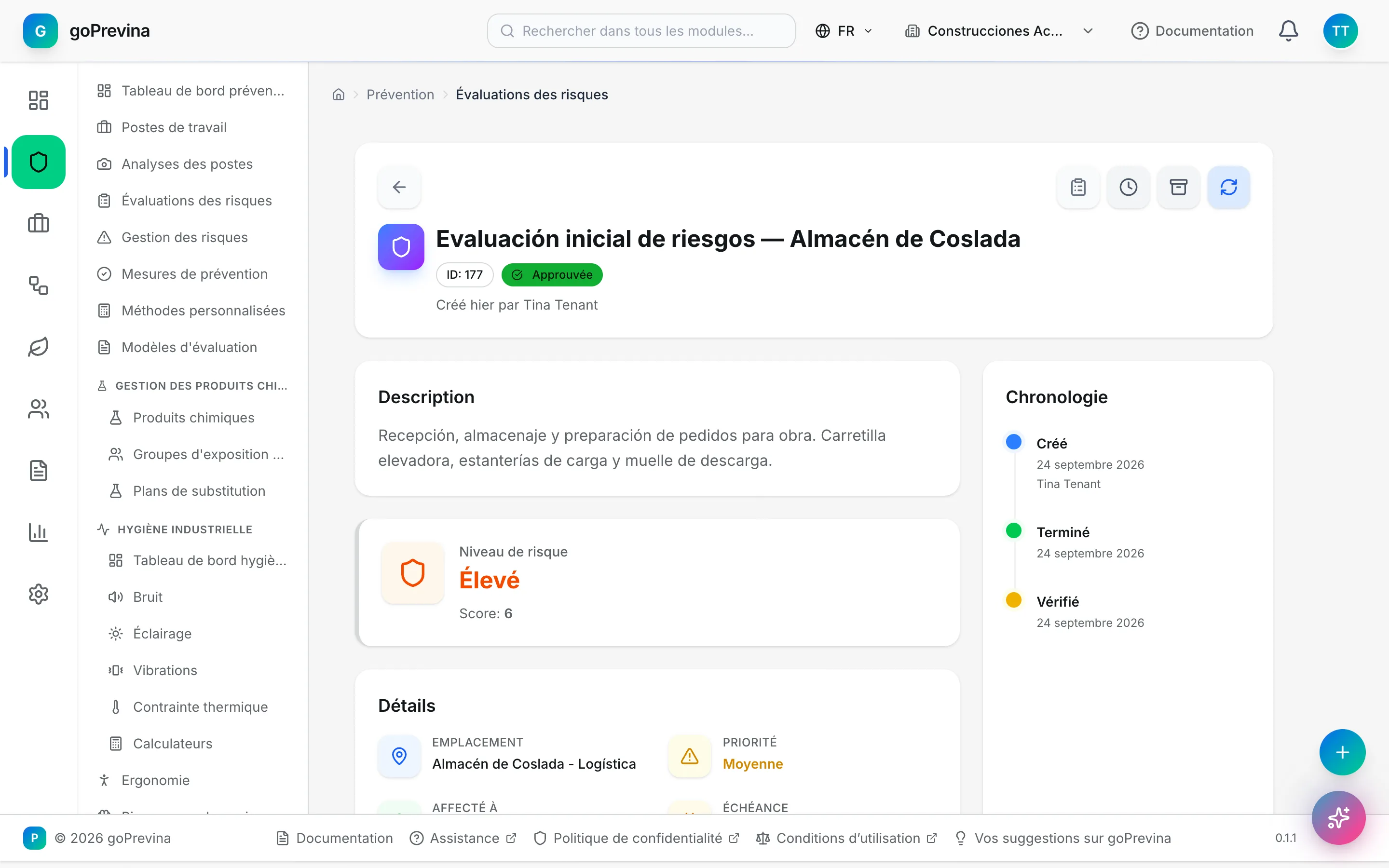Click the back arrow button on assessment card
This screenshot has height=868, width=1389.
[x=399, y=187]
